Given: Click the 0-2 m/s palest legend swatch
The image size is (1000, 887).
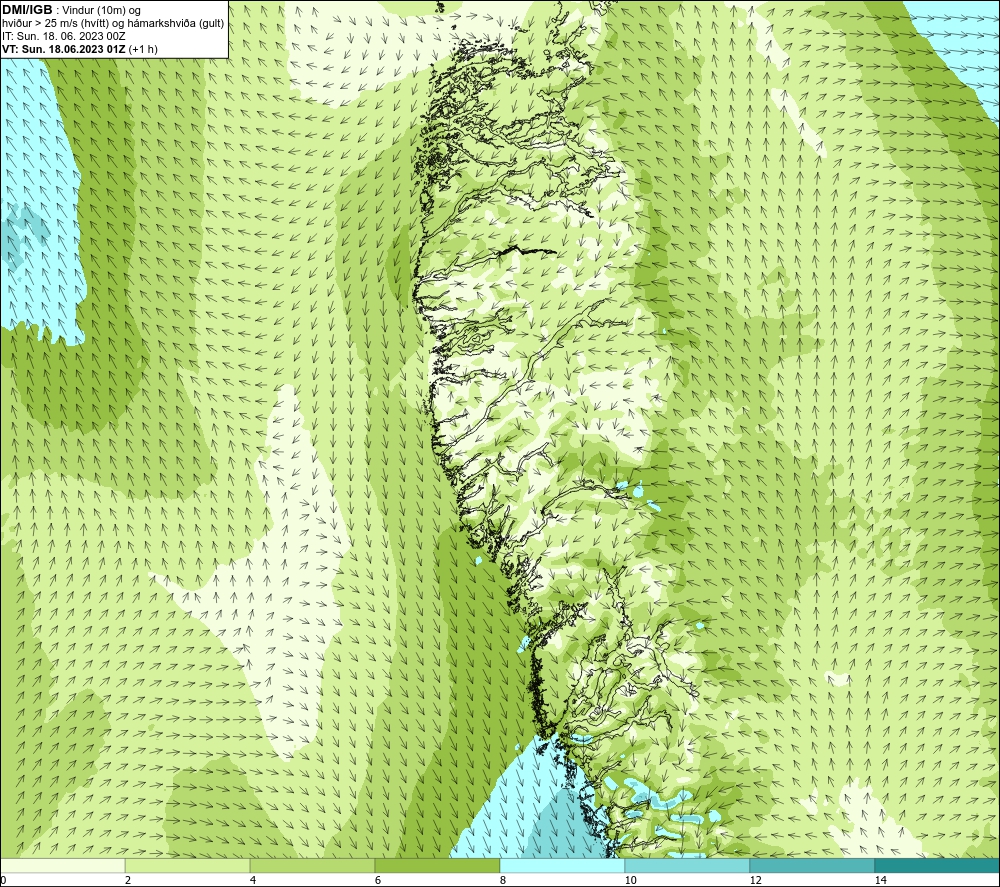Looking at the screenshot, I should [x=62, y=866].
